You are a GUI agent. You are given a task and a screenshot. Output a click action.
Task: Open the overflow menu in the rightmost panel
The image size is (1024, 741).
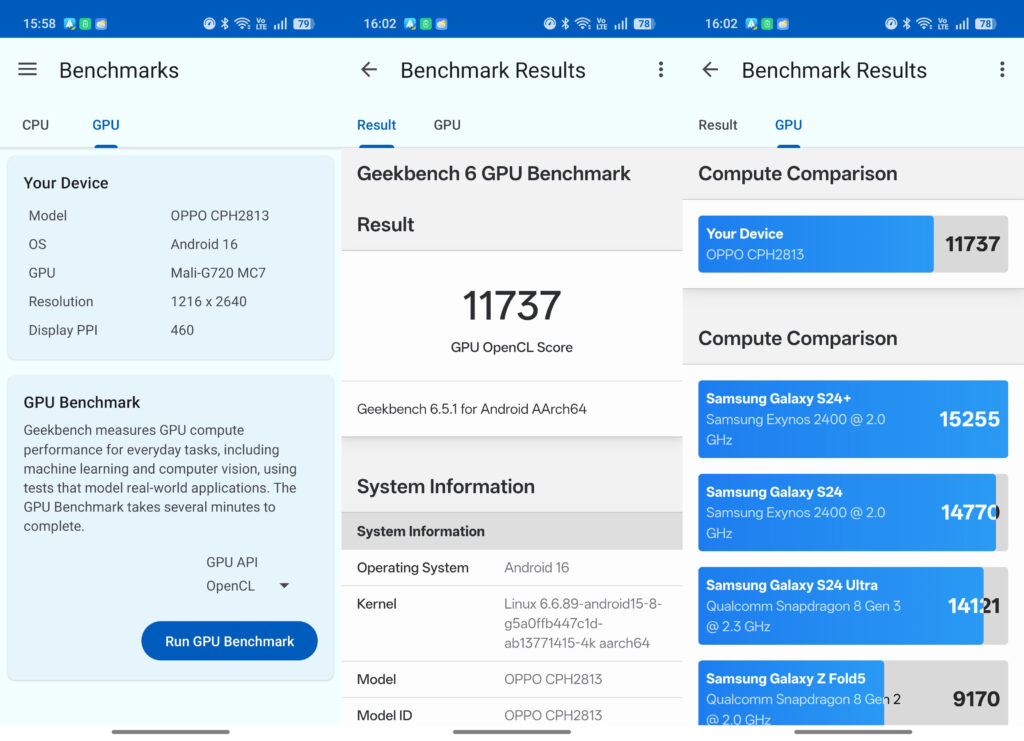[x=1002, y=69]
